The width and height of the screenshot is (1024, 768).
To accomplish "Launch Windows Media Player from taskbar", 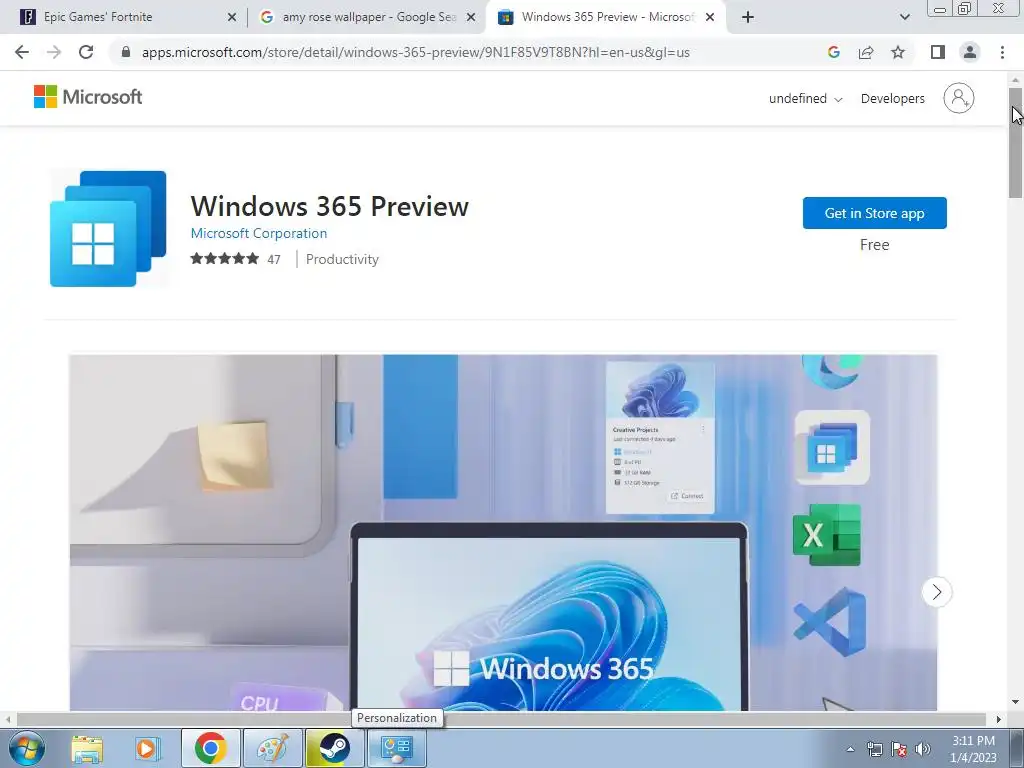I will (x=147, y=748).
